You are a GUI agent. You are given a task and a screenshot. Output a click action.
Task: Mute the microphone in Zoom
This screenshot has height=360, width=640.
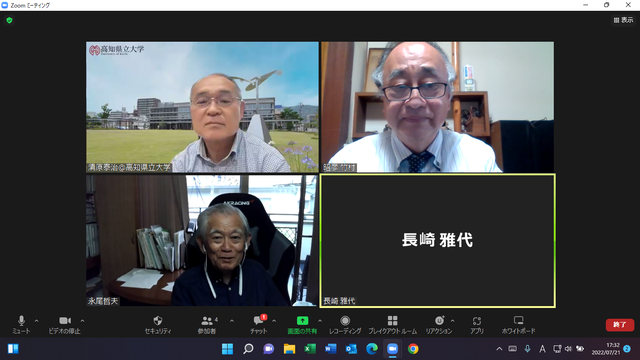(x=21, y=325)
